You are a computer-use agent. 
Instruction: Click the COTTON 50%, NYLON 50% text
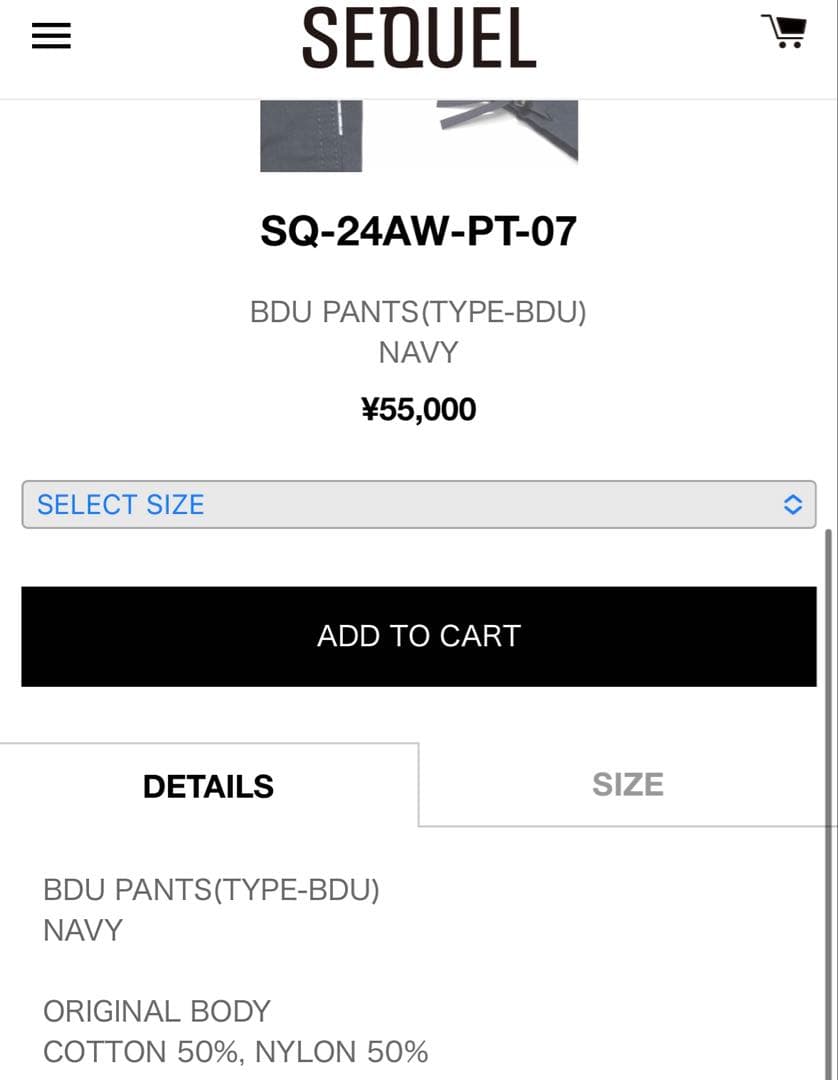(235, 1052)
